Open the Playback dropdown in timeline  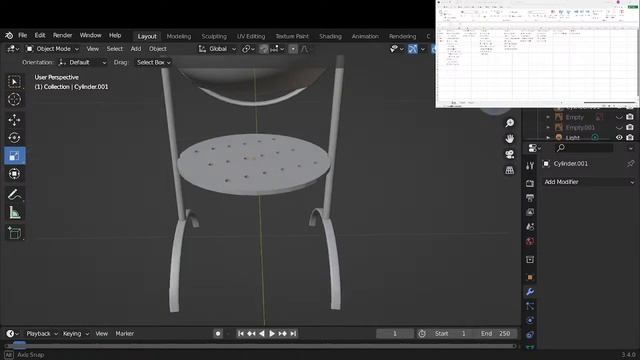[x=42, y=333]
